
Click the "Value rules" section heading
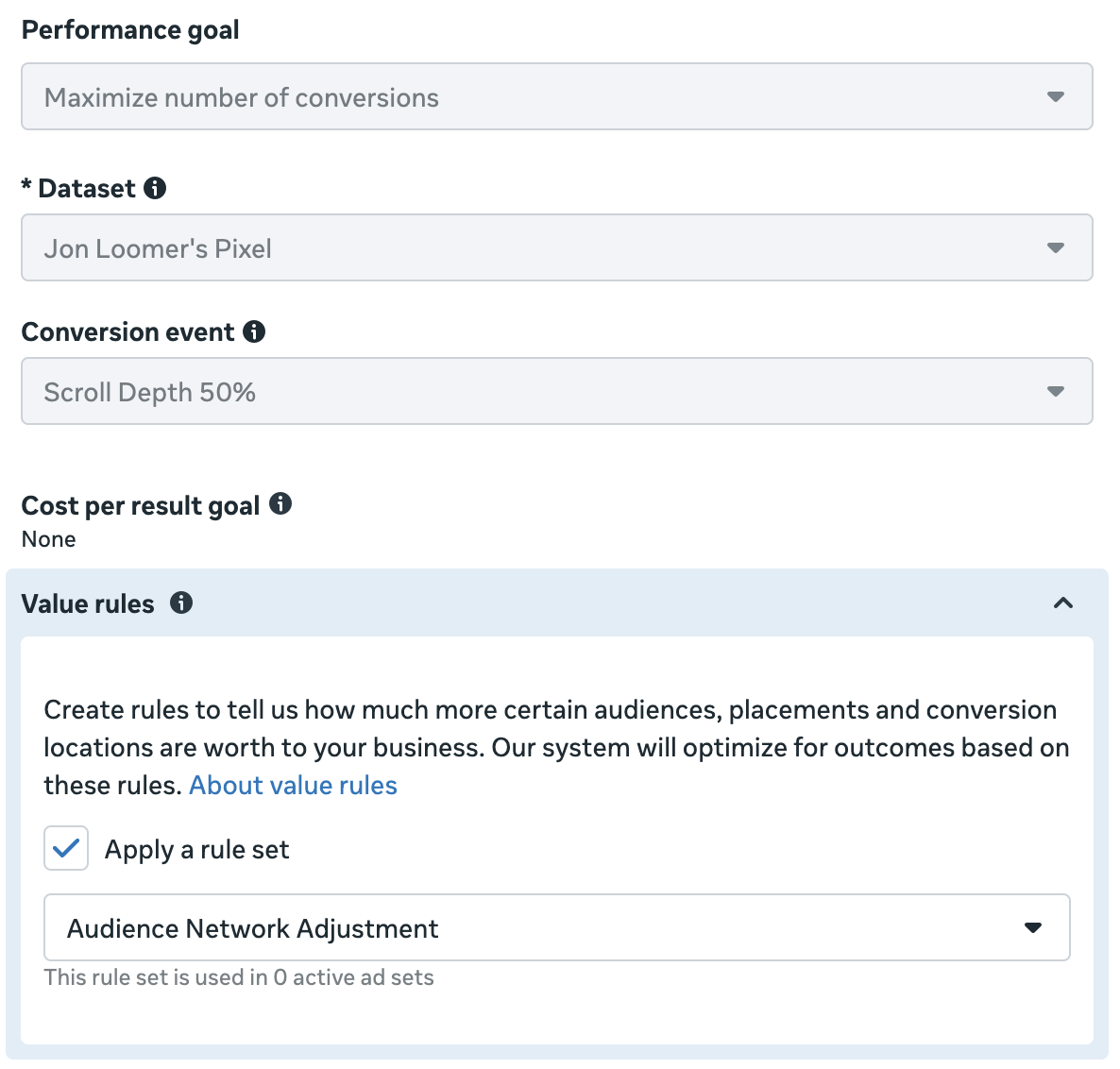(x=88, y=604)
